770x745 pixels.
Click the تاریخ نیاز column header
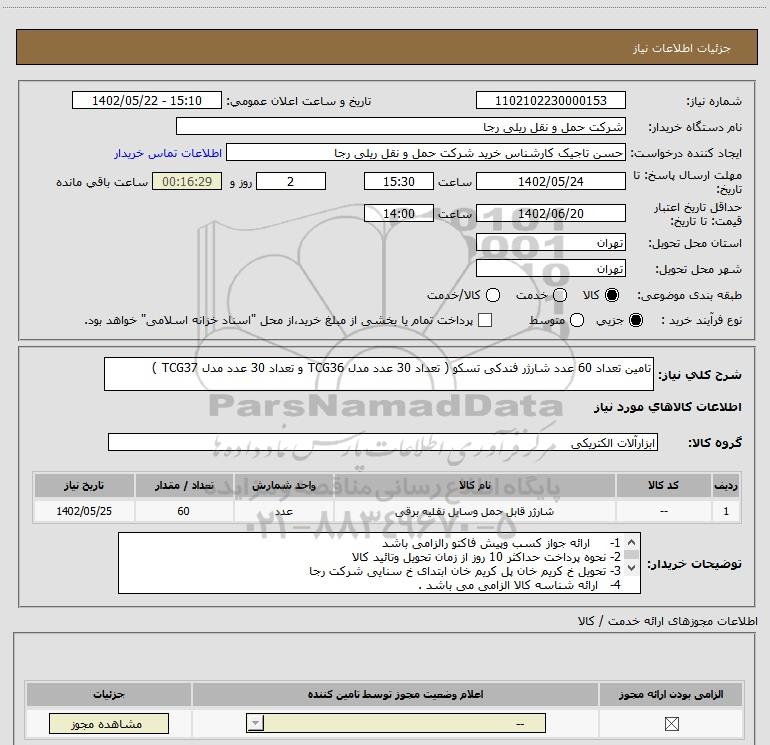point(84,485)
